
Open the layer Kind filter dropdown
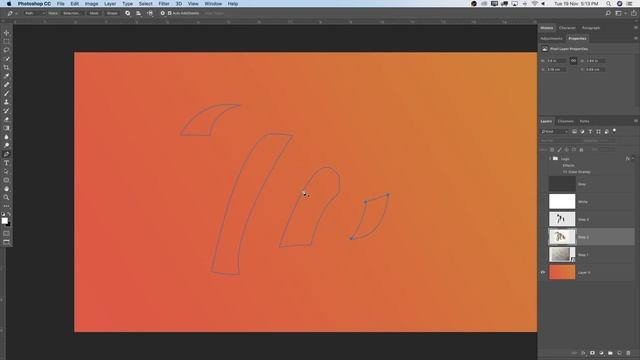point(554,131)
